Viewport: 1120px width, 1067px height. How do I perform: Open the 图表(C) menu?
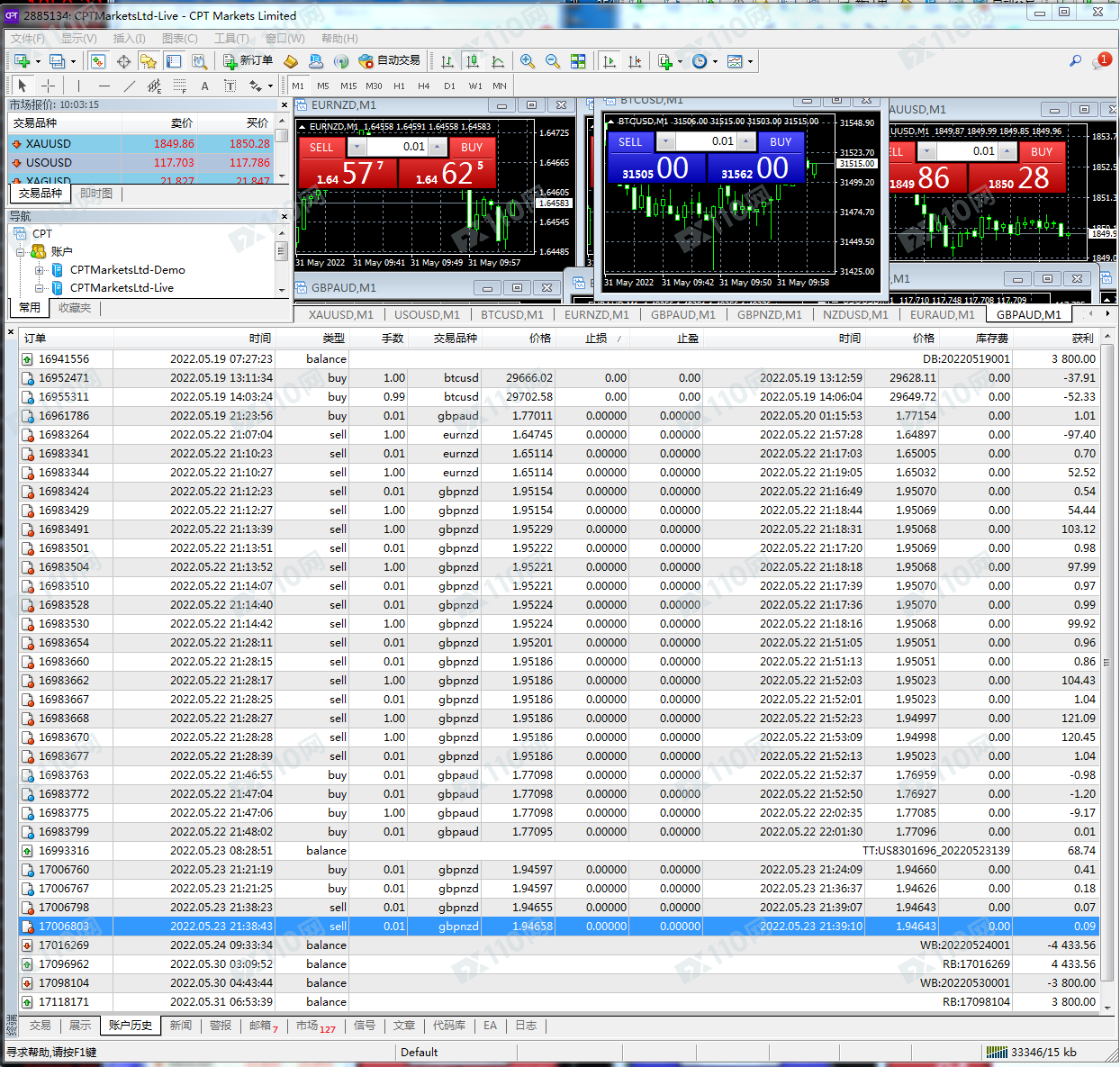coord(179,39)
